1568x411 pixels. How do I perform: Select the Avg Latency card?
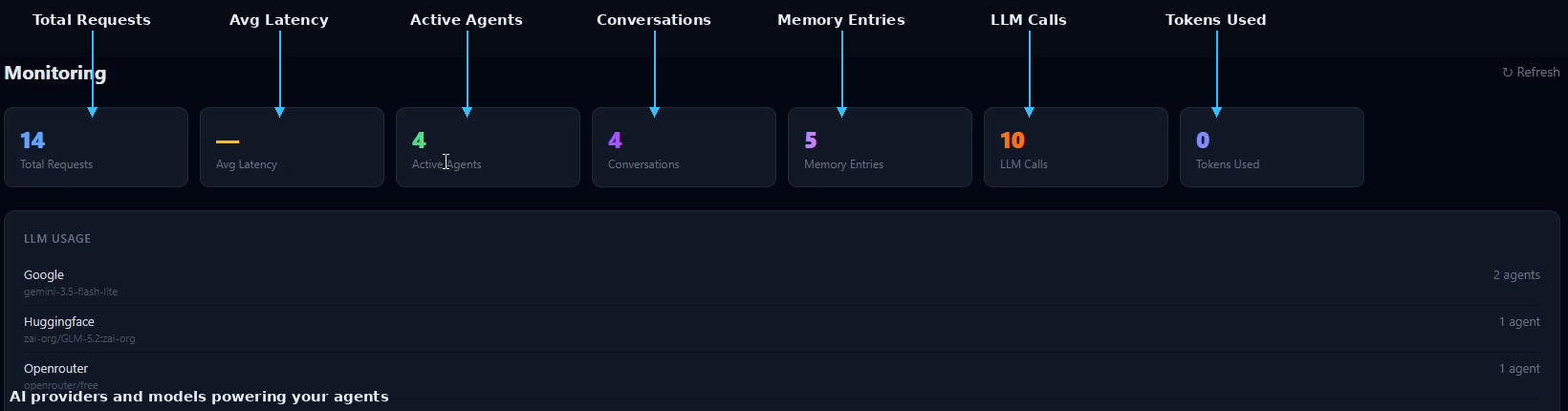pyautogui.click(x=292, y=147)
